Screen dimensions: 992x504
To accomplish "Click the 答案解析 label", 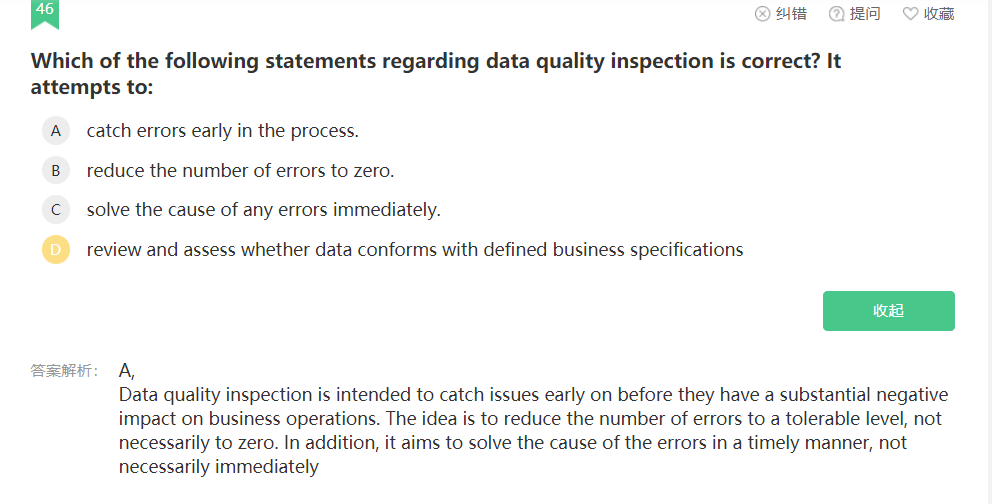I will click(x=65, y=371).
